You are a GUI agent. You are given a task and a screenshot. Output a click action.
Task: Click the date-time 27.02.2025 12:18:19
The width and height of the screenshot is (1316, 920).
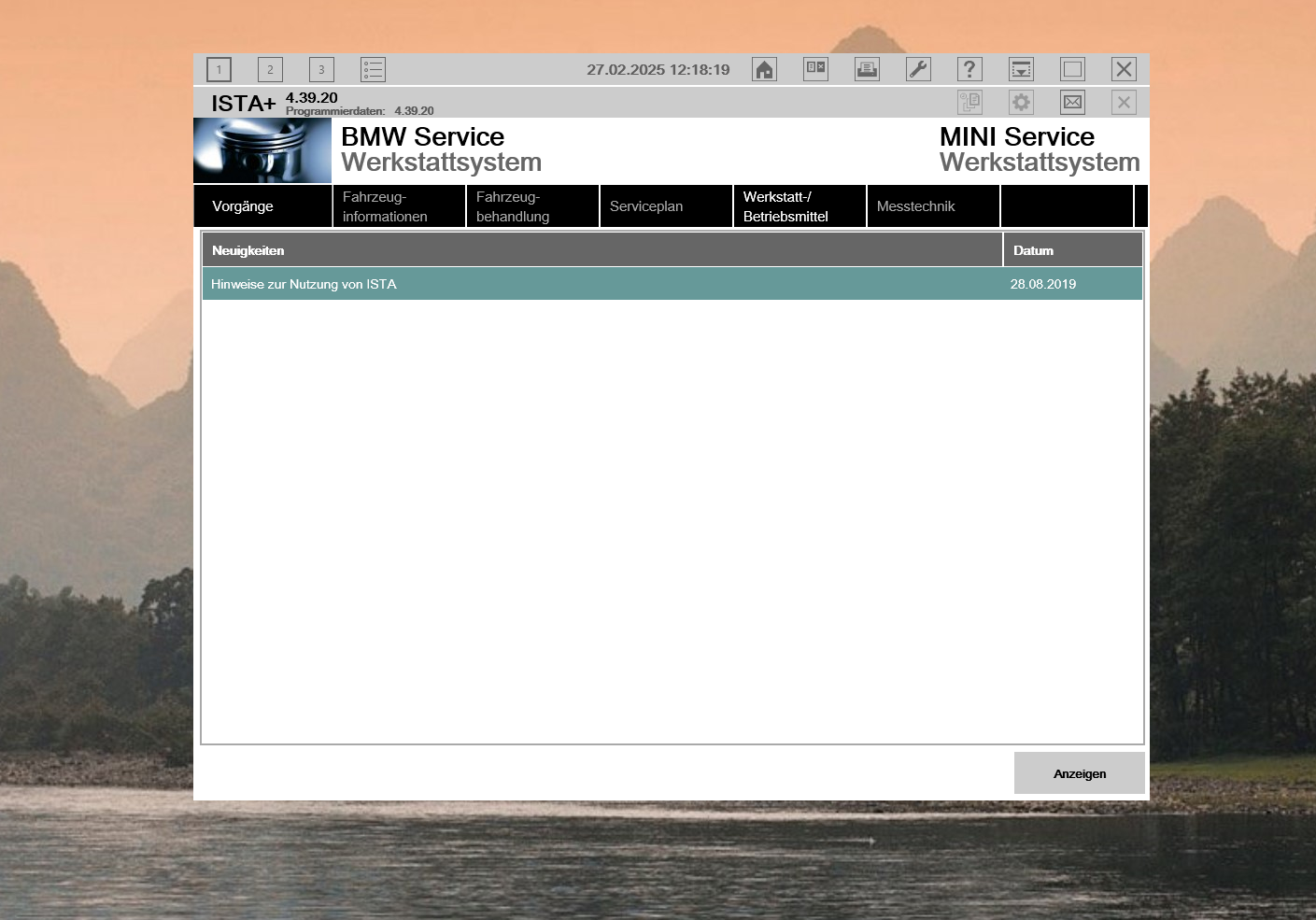pyautogui.click(x=658, y=70)
